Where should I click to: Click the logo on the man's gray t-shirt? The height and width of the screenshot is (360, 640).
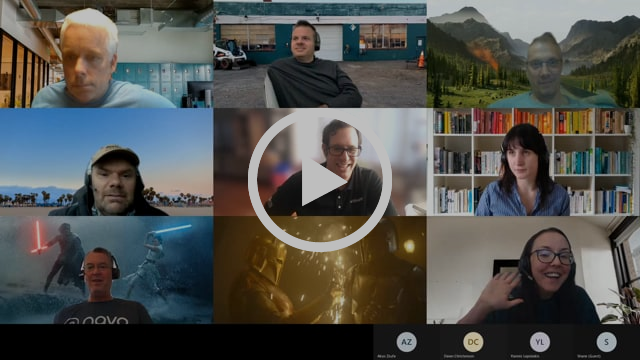(97, 320)
